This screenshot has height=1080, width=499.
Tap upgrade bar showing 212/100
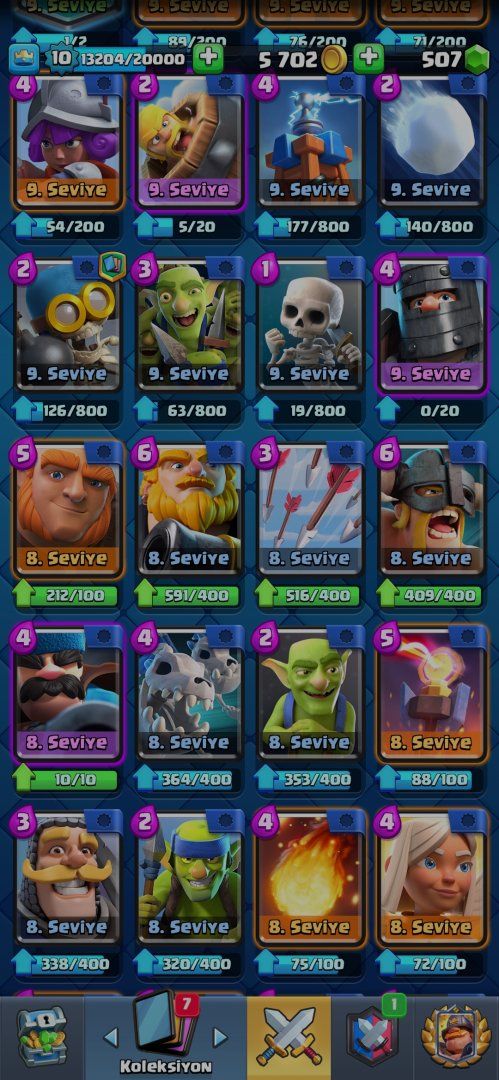pos(66,594)
